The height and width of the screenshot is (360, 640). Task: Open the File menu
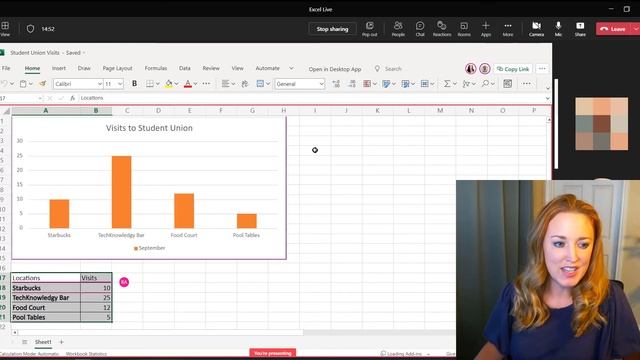tap(6, 68)
